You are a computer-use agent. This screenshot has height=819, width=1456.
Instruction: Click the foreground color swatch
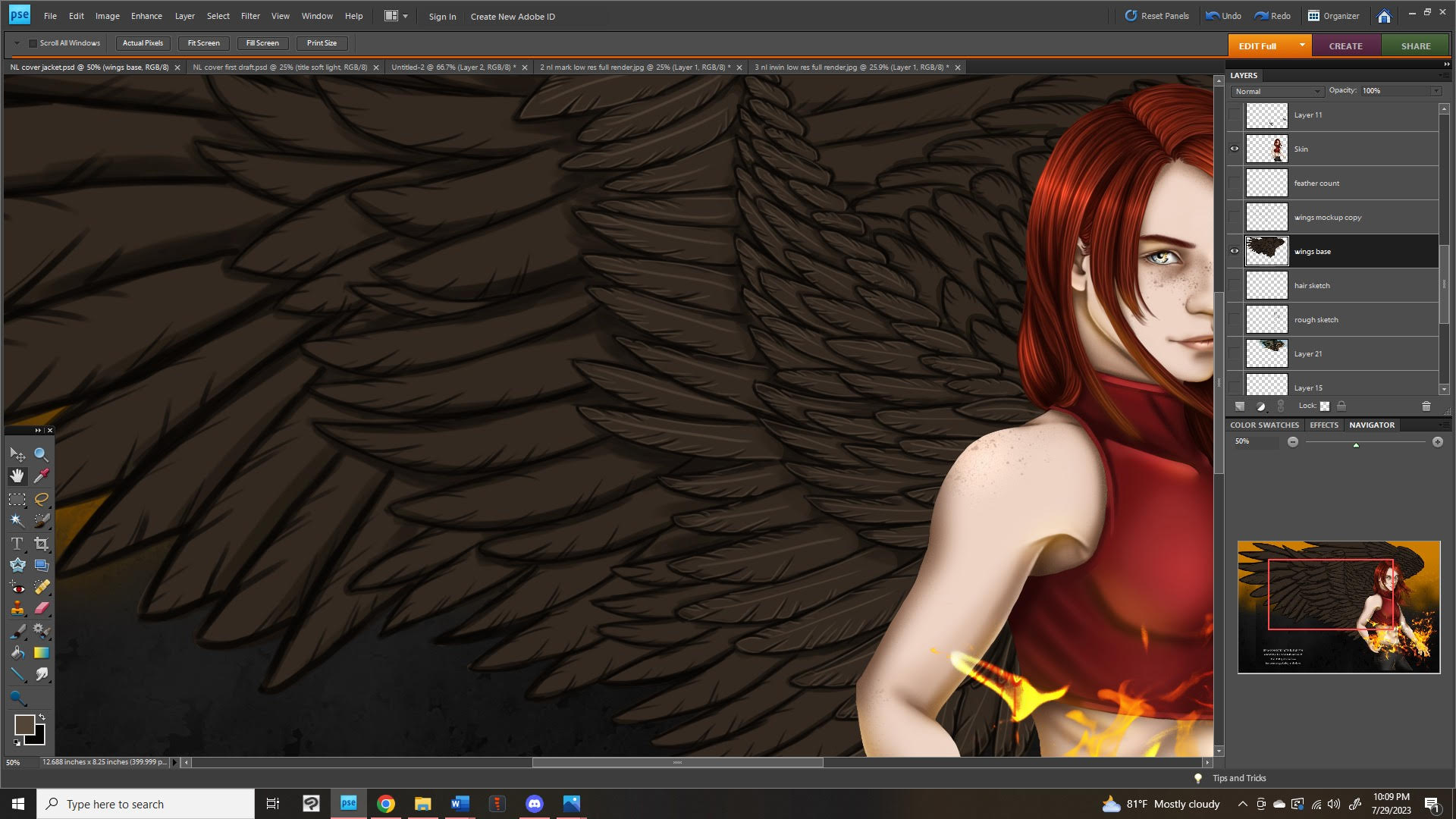pyautogui.click(x=24, y=724)
